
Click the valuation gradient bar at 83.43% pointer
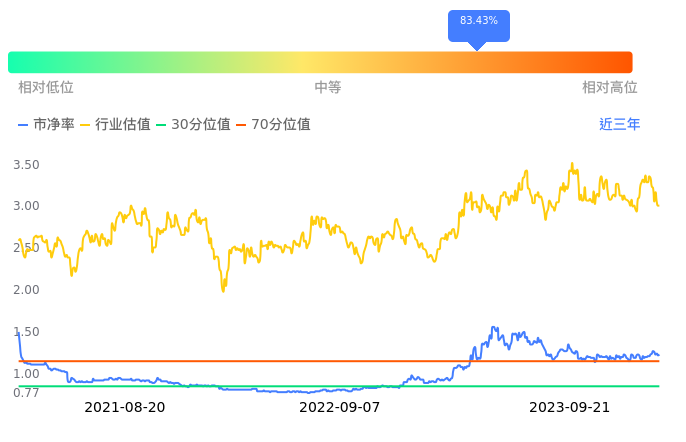point(478,62)
